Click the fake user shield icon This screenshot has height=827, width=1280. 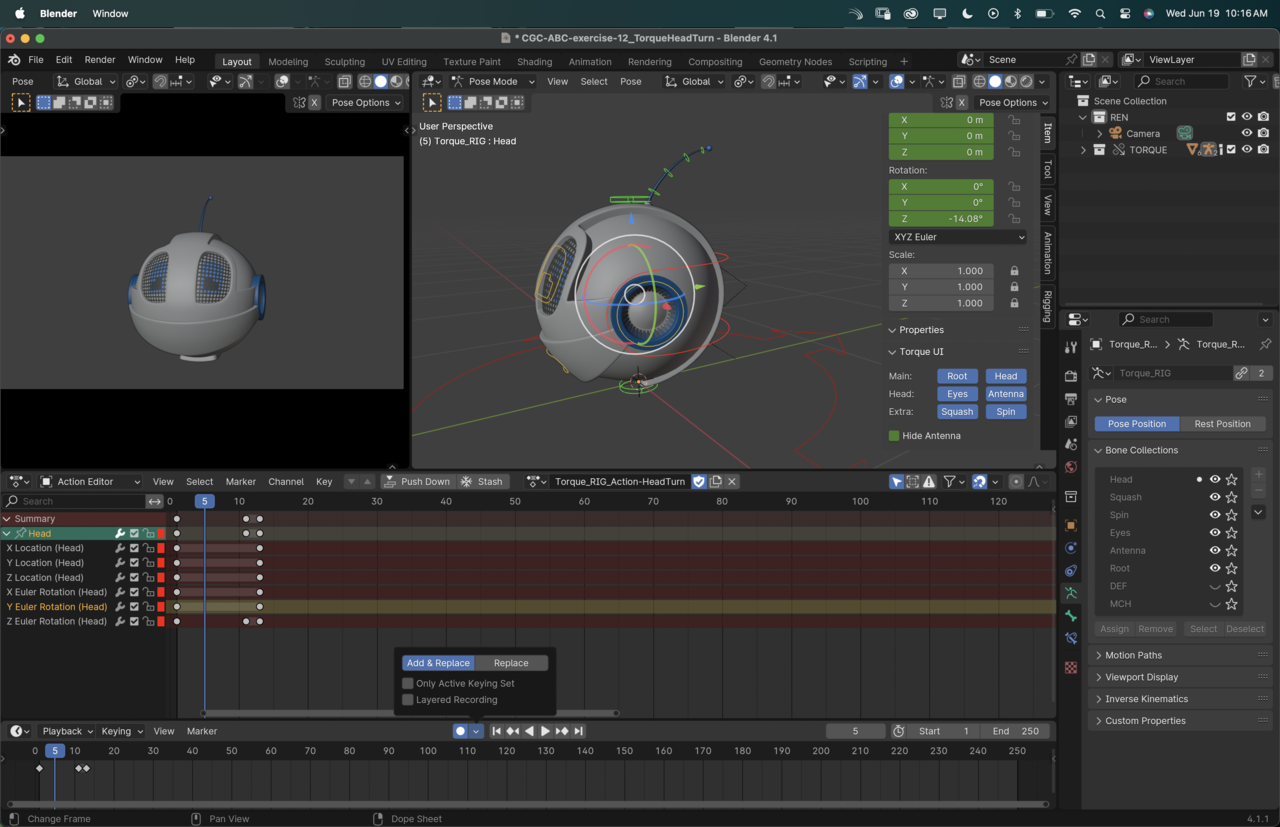pos(699,481)
